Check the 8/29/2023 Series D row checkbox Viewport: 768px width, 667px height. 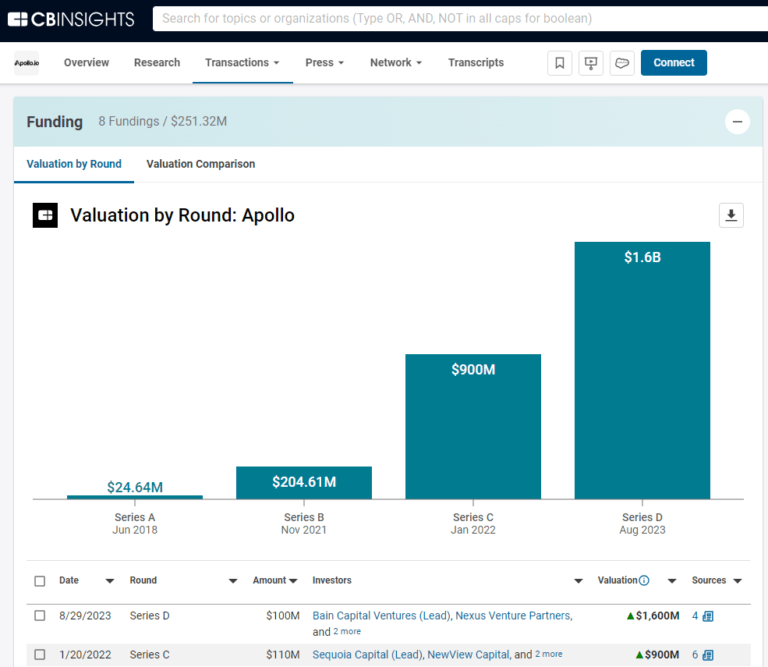(40, 616)
